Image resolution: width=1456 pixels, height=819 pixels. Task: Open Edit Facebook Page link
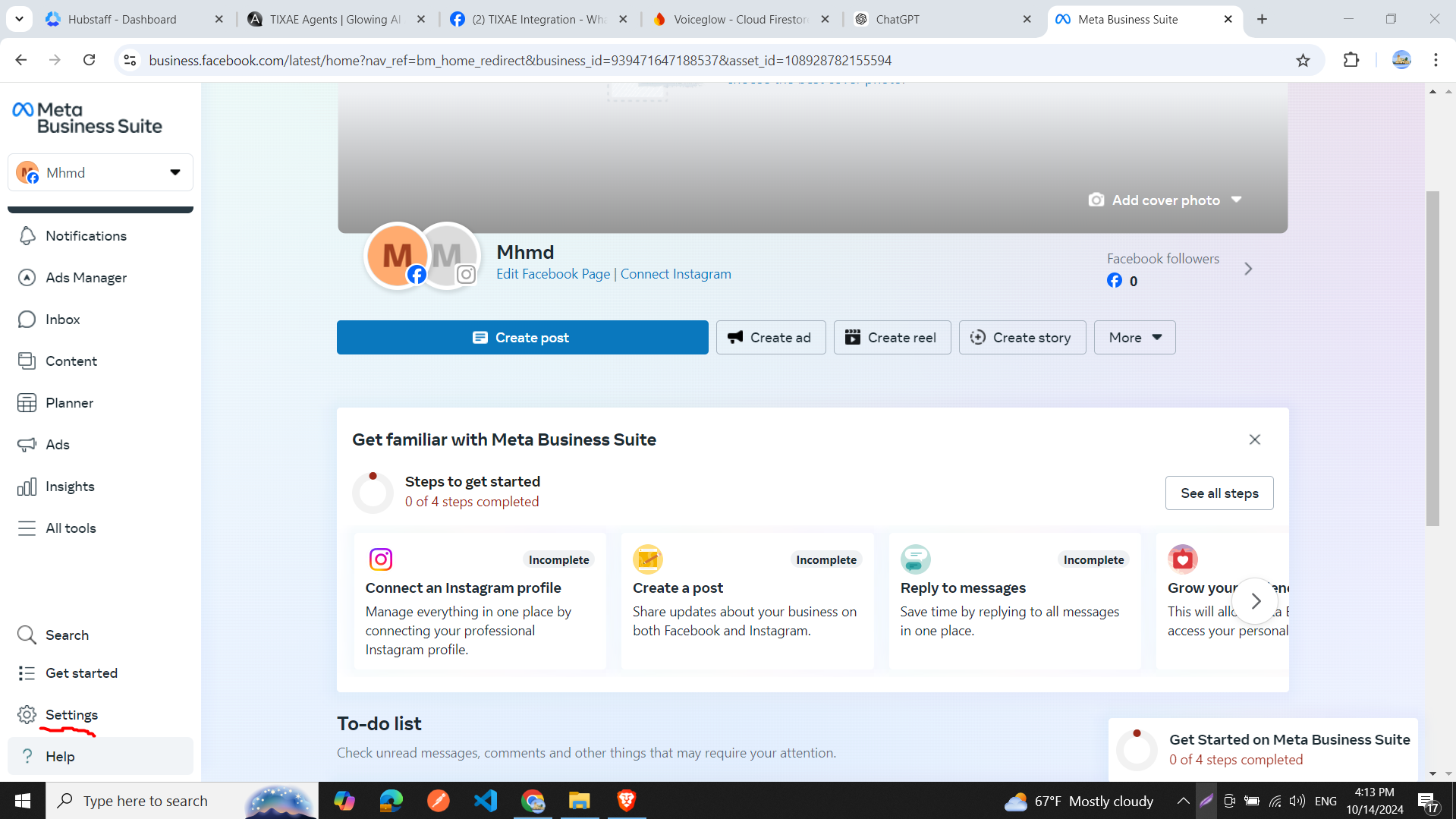(553, 274)
